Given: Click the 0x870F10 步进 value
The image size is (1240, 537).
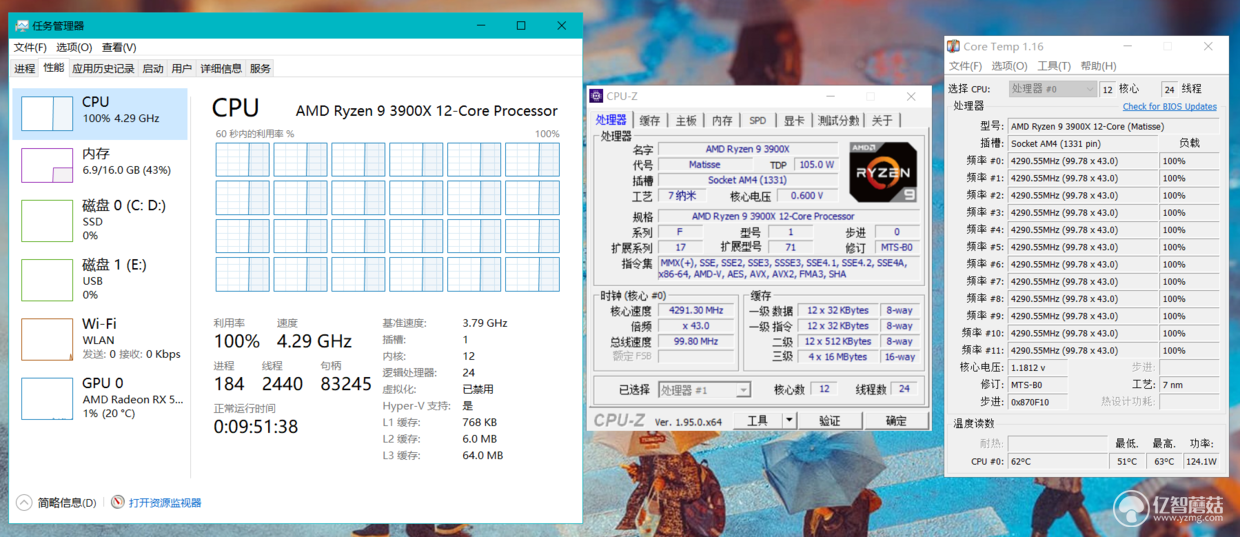Looking at the screenshot, I should [1038, 402].
